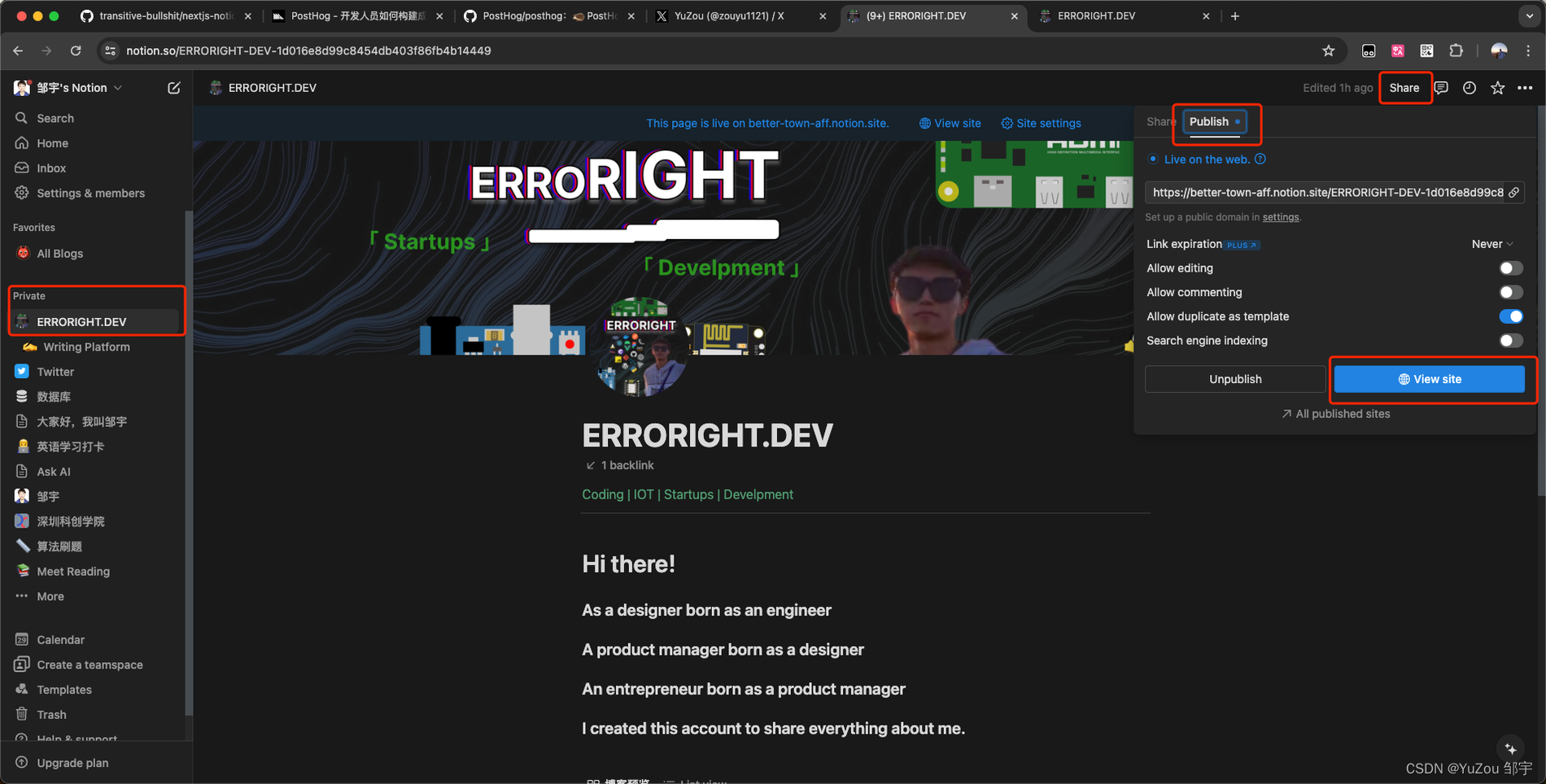
Task: Open Site settings in the banner
Action: (1041, 124)
